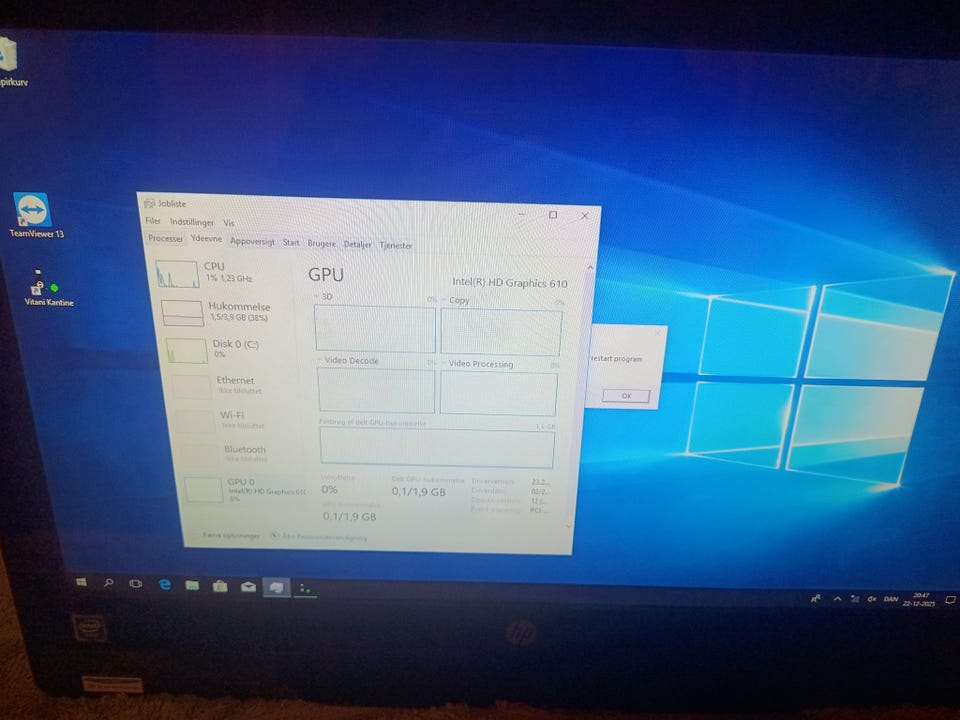Screen dimensions: 960x720
Task: Click the "restart program" dialog text
Action: click(617, 359)
